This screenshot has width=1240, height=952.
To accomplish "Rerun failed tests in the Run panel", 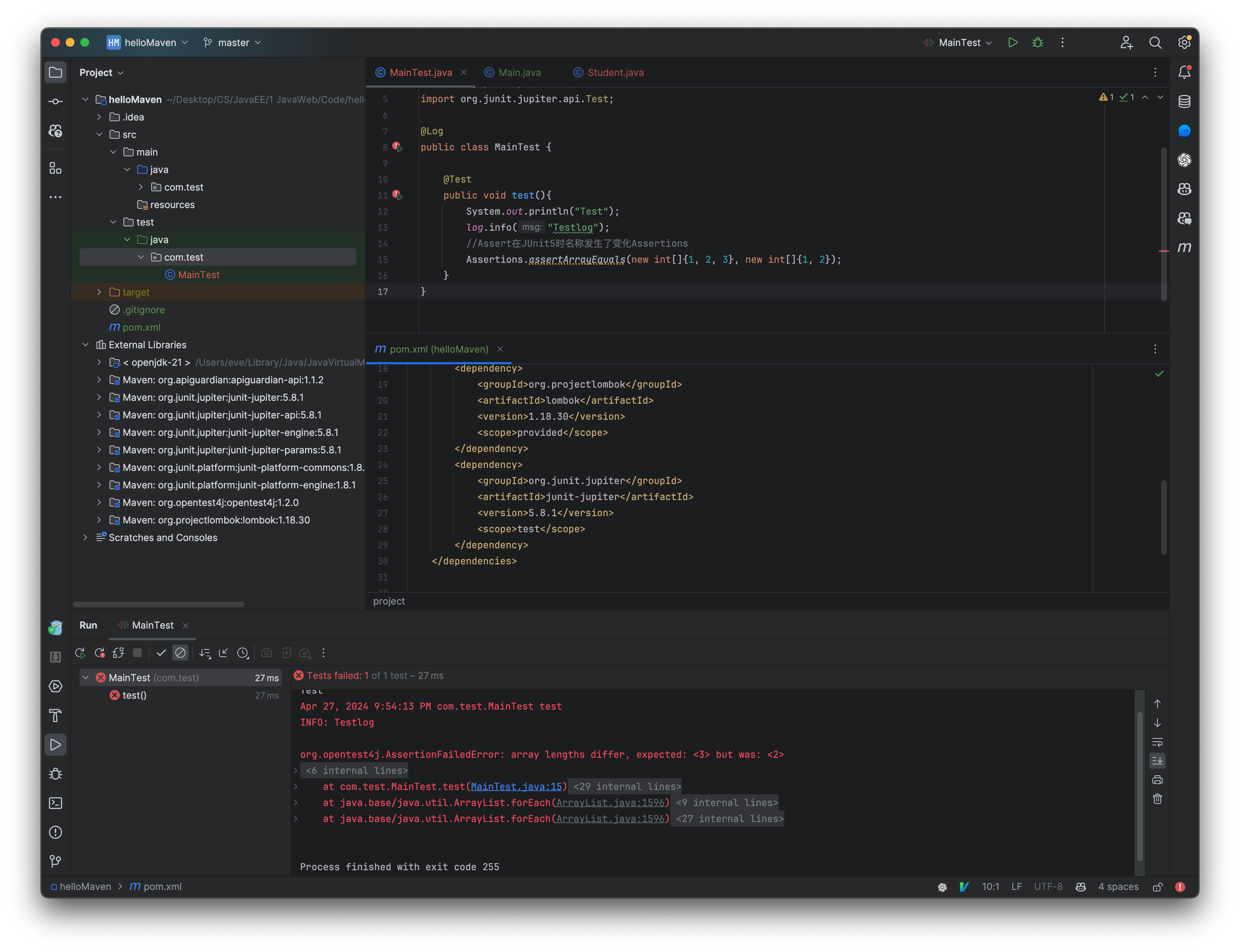I will coord(99,653).
